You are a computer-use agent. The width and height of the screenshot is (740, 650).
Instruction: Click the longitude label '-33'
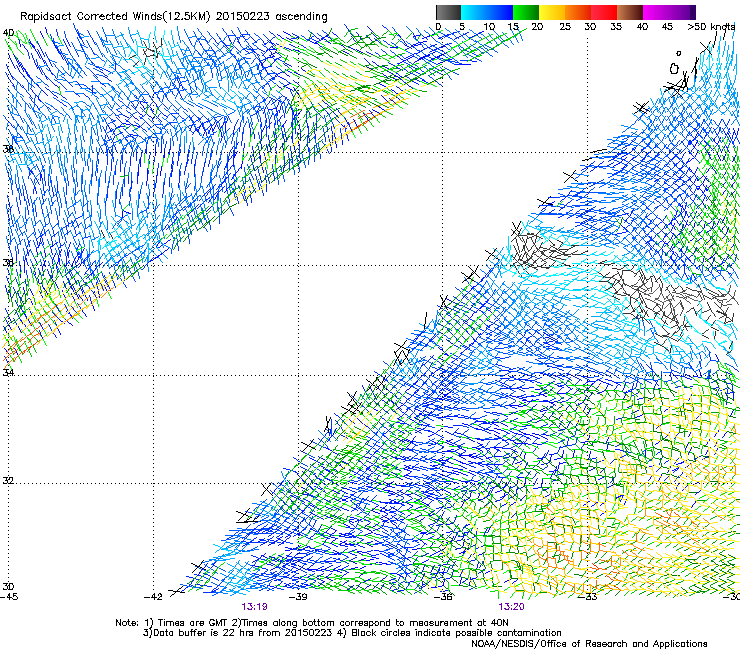[x=588, y=597]
